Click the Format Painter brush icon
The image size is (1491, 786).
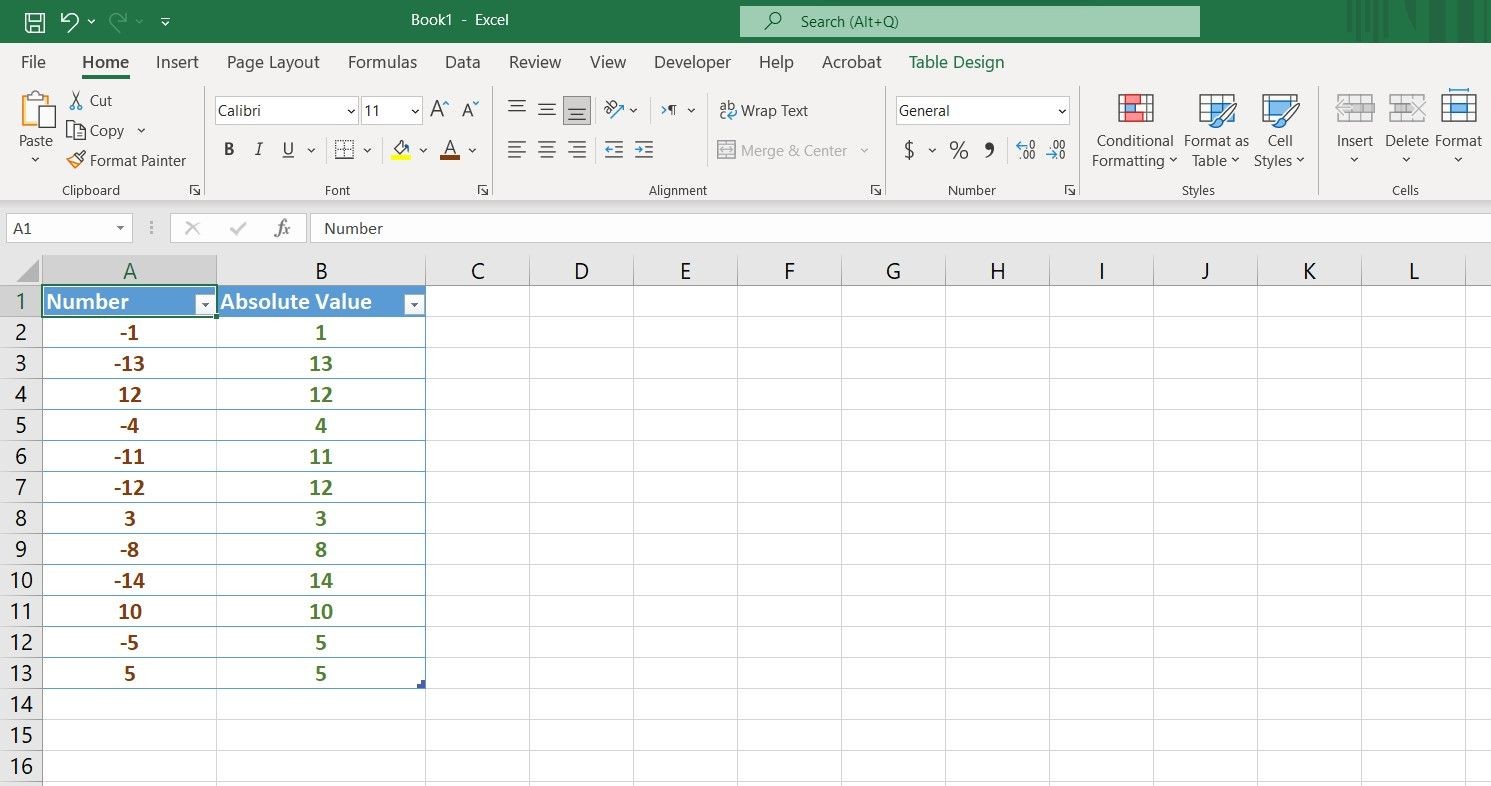click(x=76, y=160)
